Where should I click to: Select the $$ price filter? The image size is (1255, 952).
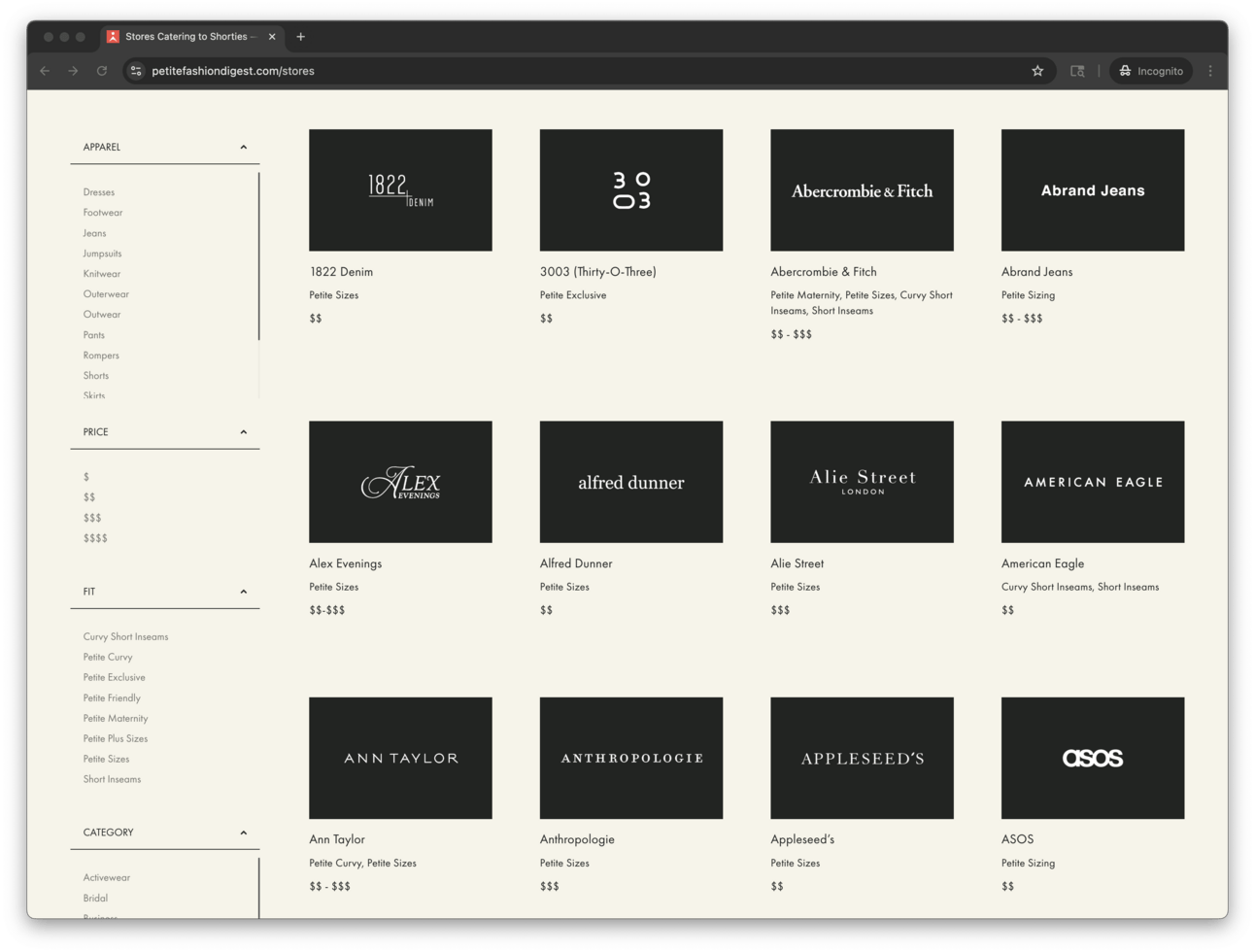pos(89,497)
